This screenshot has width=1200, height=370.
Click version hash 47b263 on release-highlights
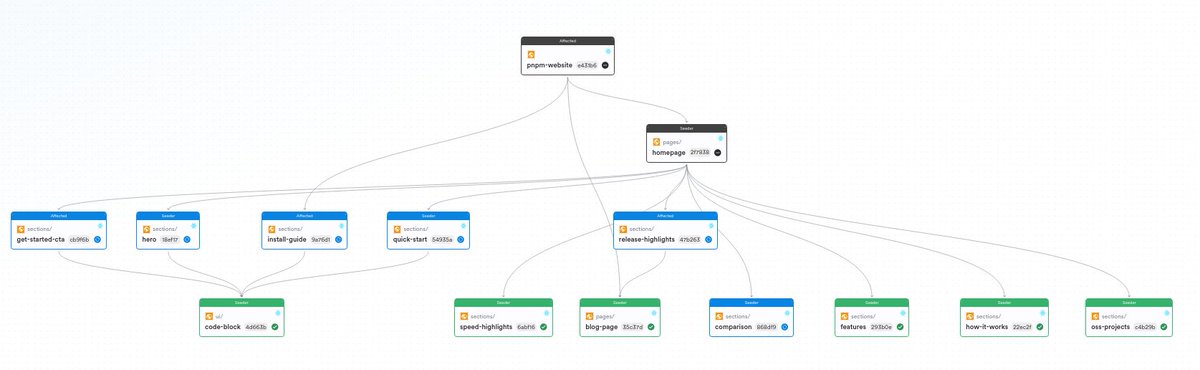(691, 240)
